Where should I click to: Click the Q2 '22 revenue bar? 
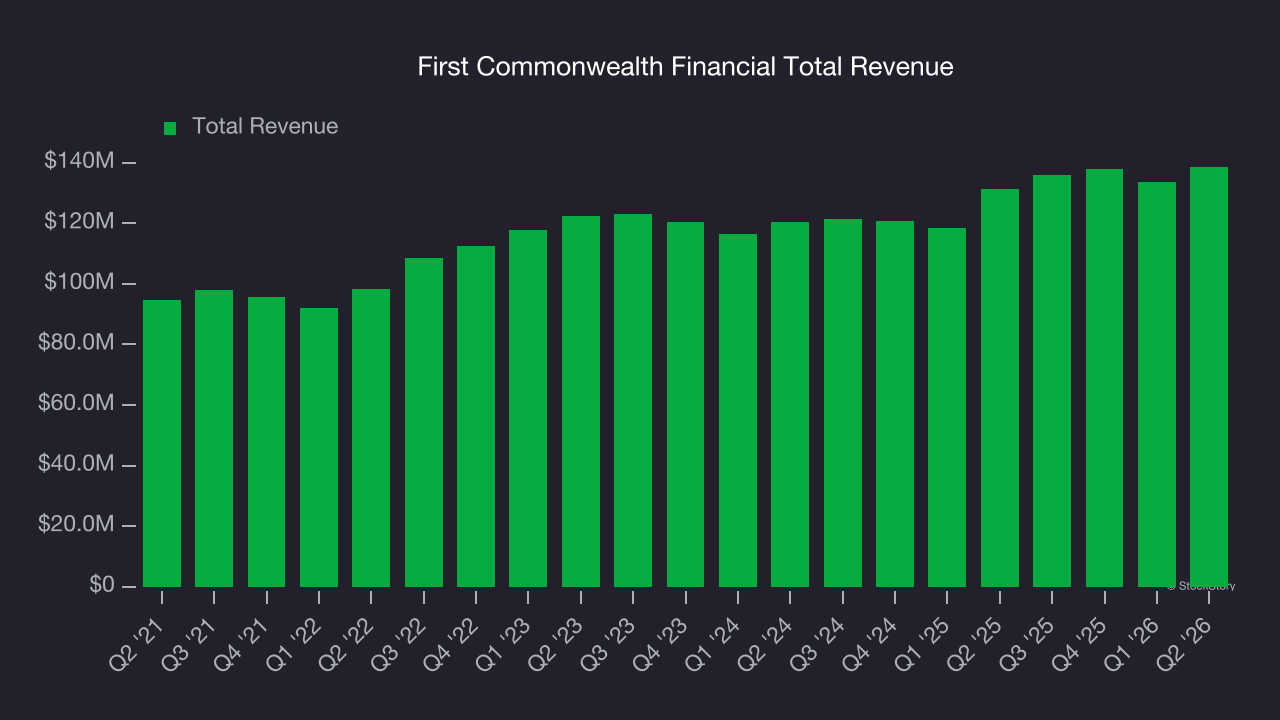click(371, 438)
